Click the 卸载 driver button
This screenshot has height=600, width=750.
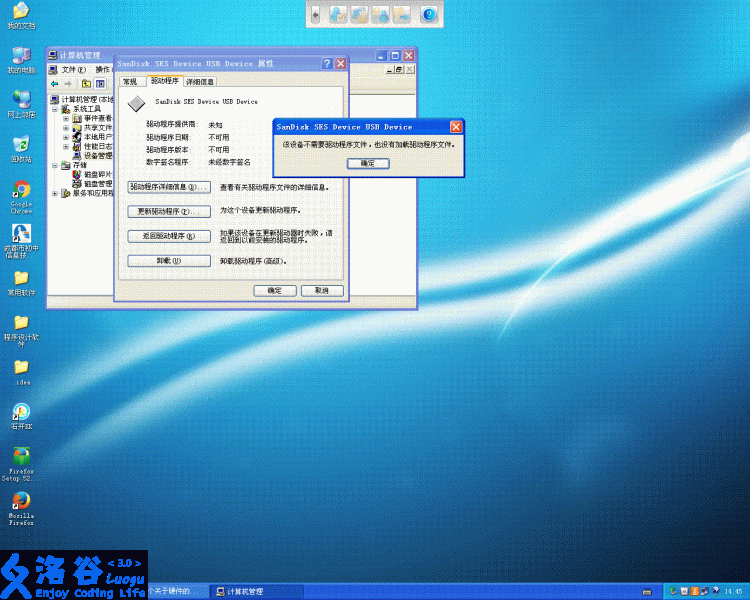pyautogui.click(x=169, y=261)
